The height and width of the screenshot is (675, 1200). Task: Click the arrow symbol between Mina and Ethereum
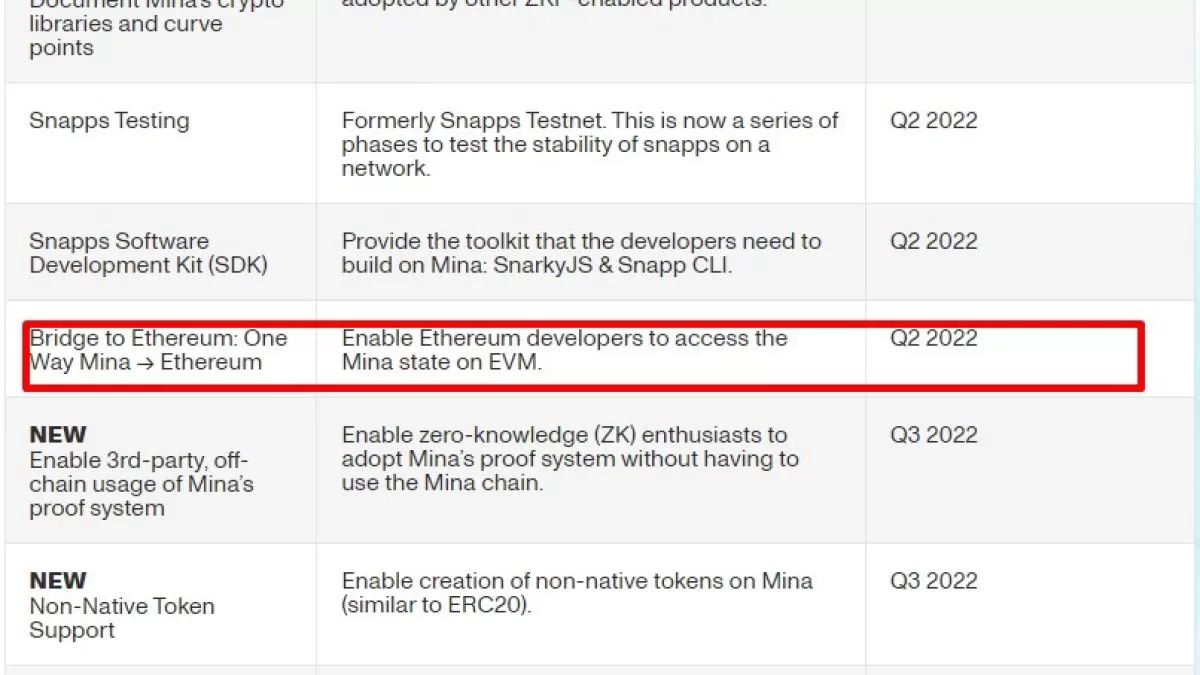point(145,363)
